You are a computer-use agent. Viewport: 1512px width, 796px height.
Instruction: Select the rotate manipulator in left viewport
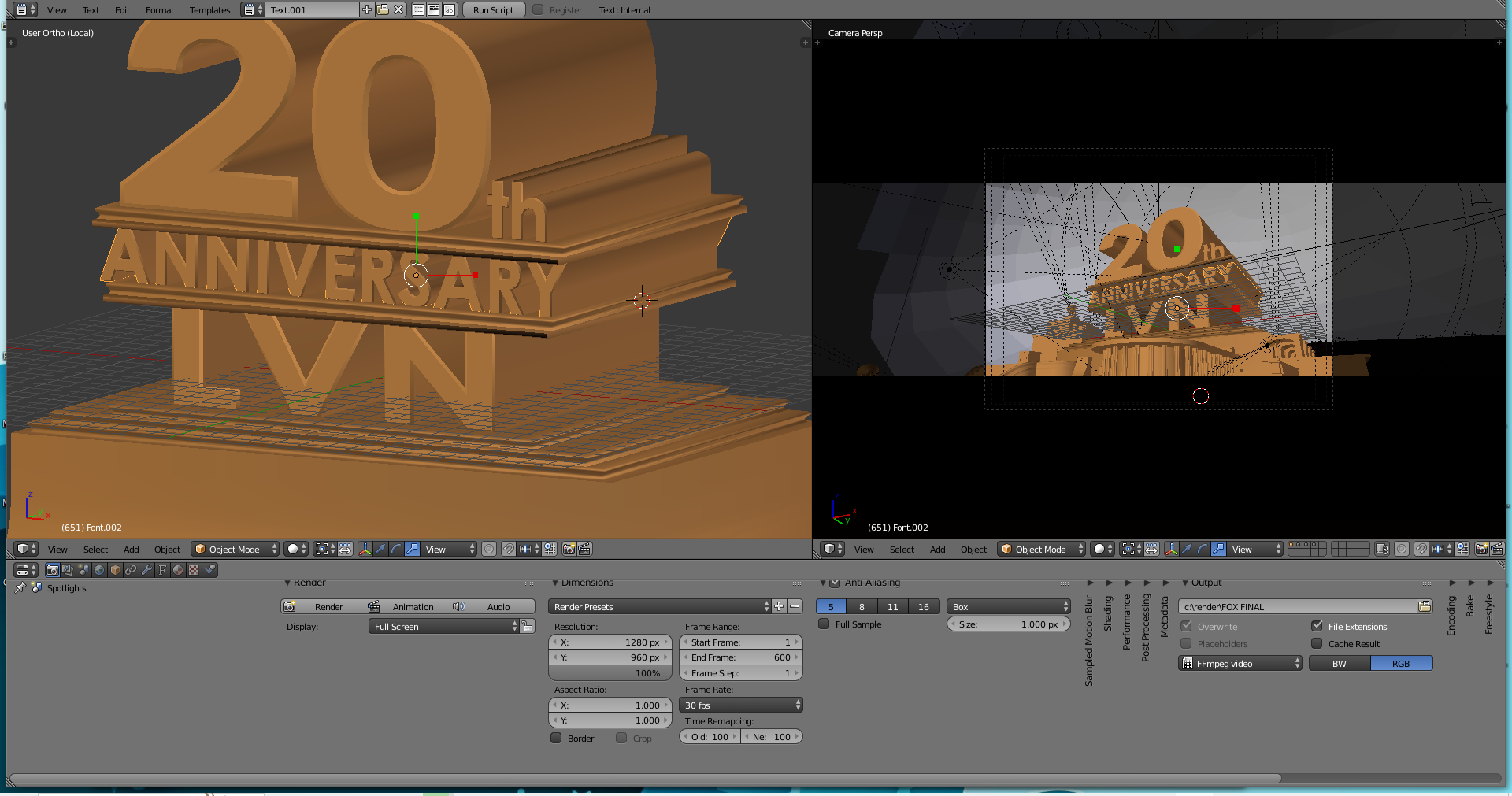click(x=397, y=549)
